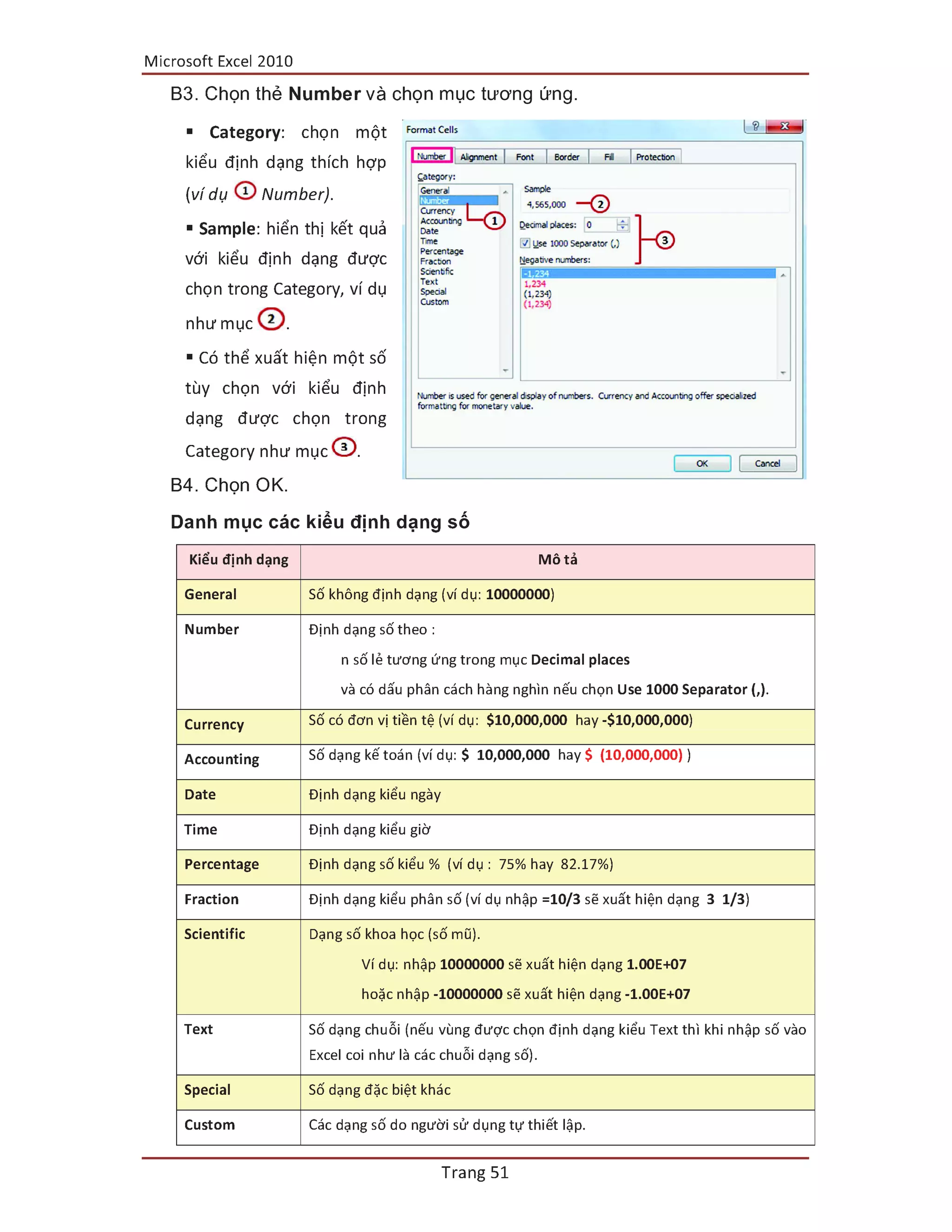Open the Font tab

(x=524, y=157)
